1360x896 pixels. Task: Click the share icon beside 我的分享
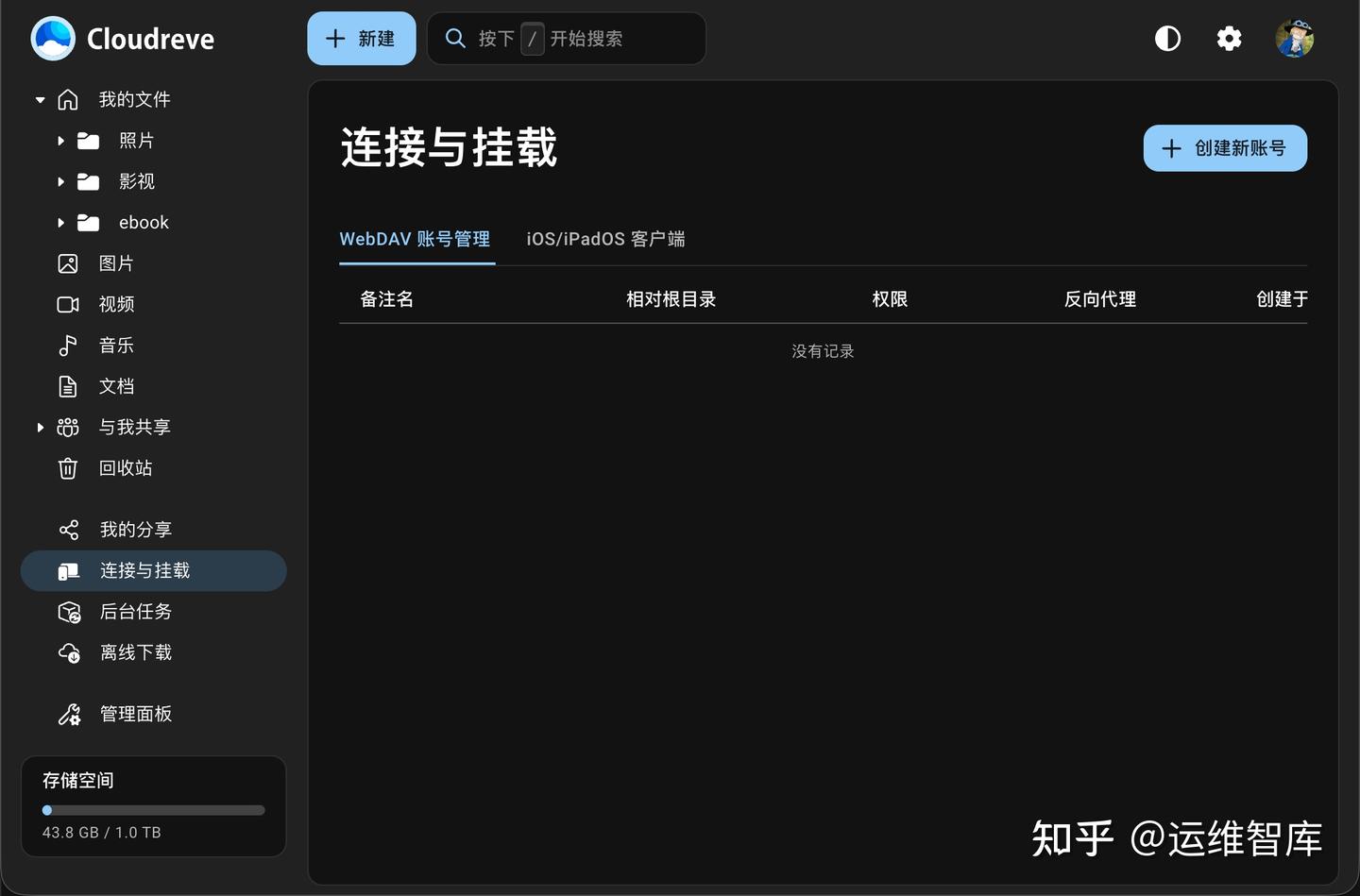[x=69, y=530]
